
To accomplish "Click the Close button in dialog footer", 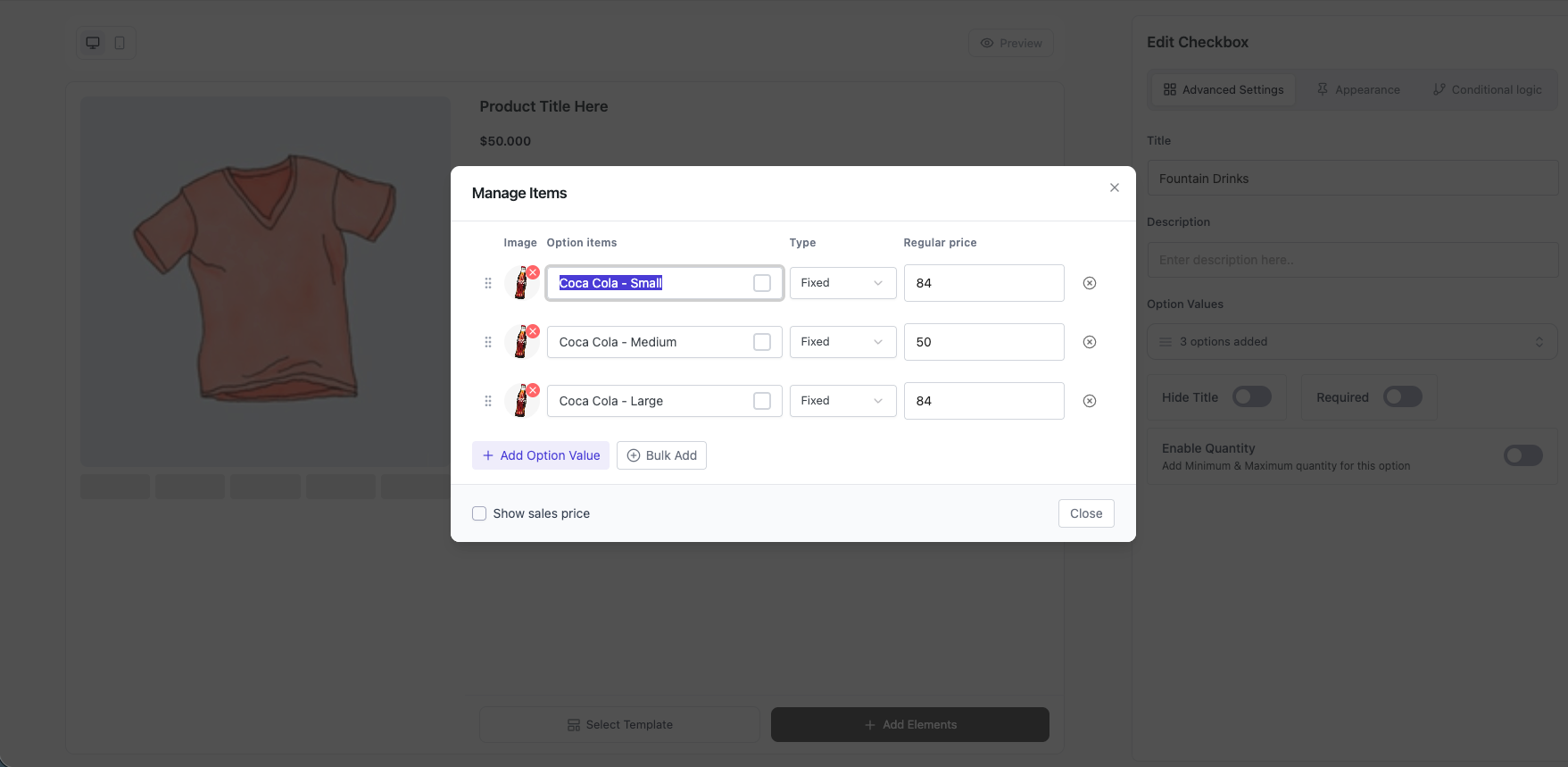I will [x=1086, y=513].
